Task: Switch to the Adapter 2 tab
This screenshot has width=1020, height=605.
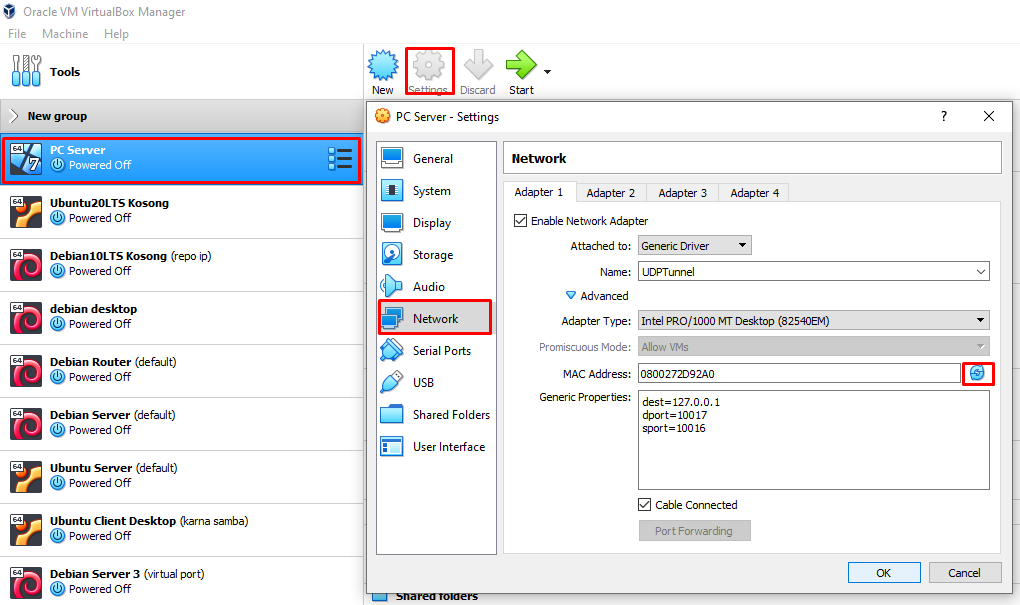Action: 611,192
